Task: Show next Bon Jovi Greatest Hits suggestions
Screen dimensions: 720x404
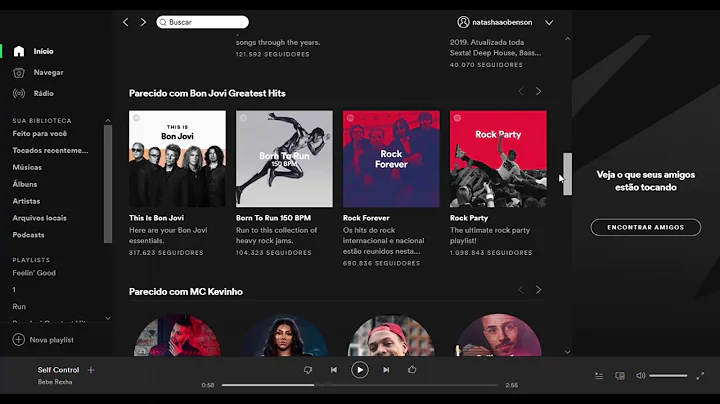Action: 538,91
